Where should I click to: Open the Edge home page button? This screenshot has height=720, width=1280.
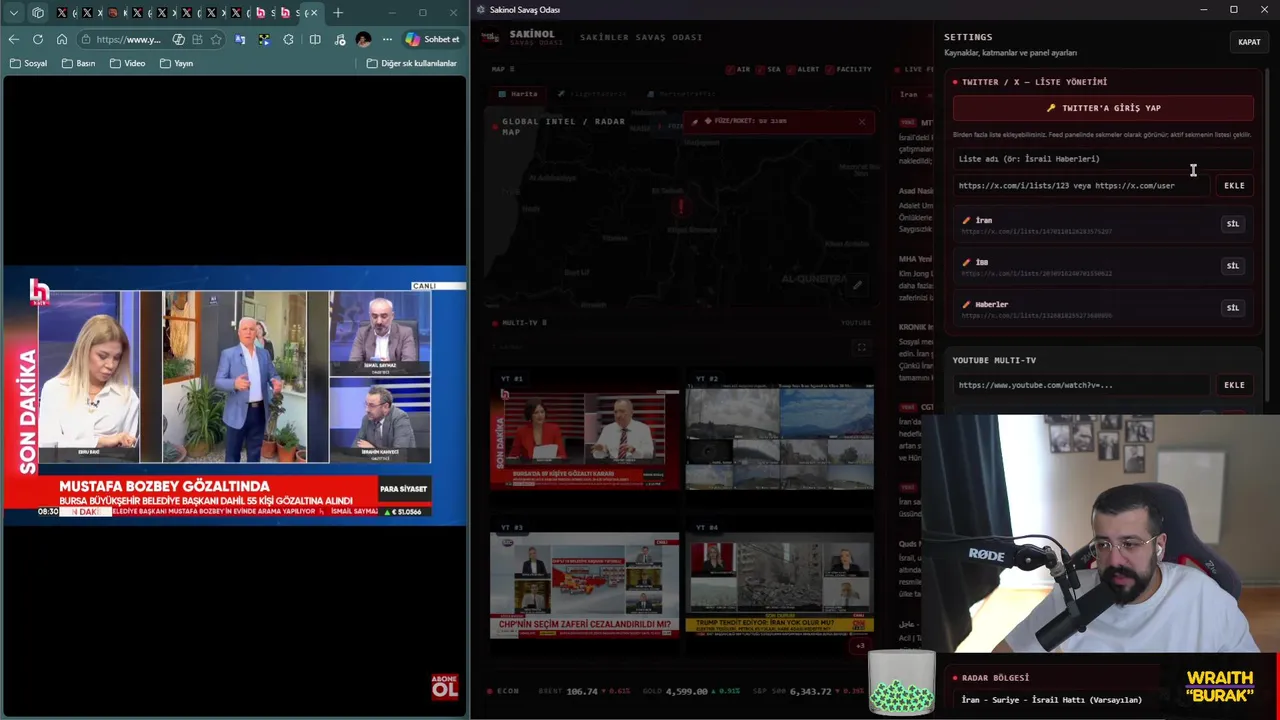(62, 39)
